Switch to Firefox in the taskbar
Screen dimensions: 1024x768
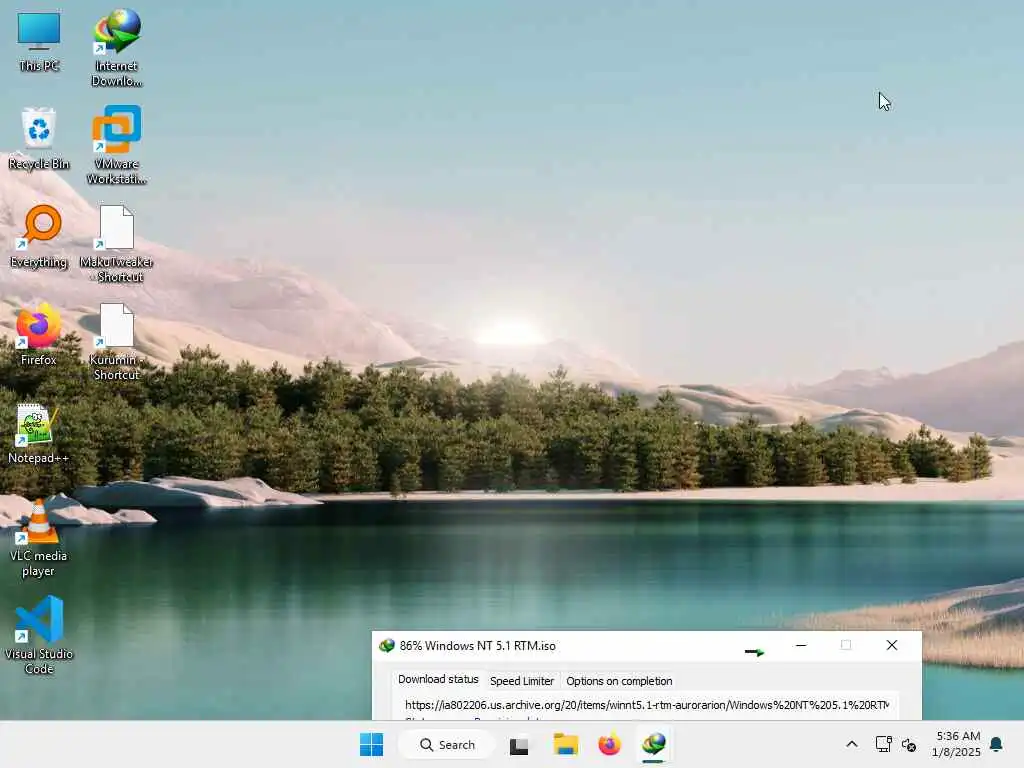(x=609, y=744)
